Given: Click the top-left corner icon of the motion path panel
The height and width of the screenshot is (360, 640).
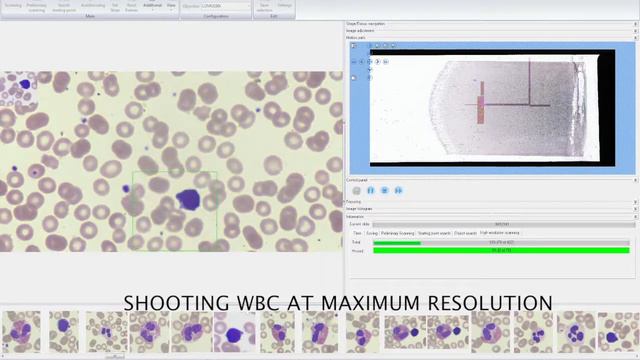Looking at the screenshot, I should click(x=354, y=46).
